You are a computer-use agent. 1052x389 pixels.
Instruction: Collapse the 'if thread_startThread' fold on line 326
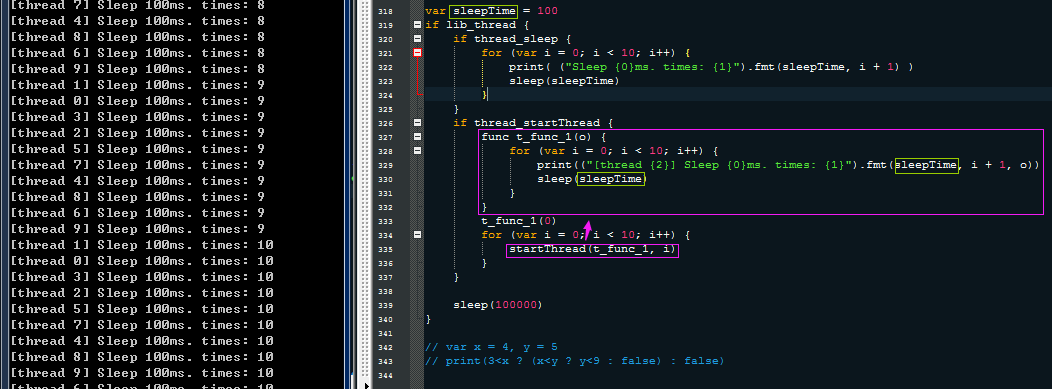(417, 123)
